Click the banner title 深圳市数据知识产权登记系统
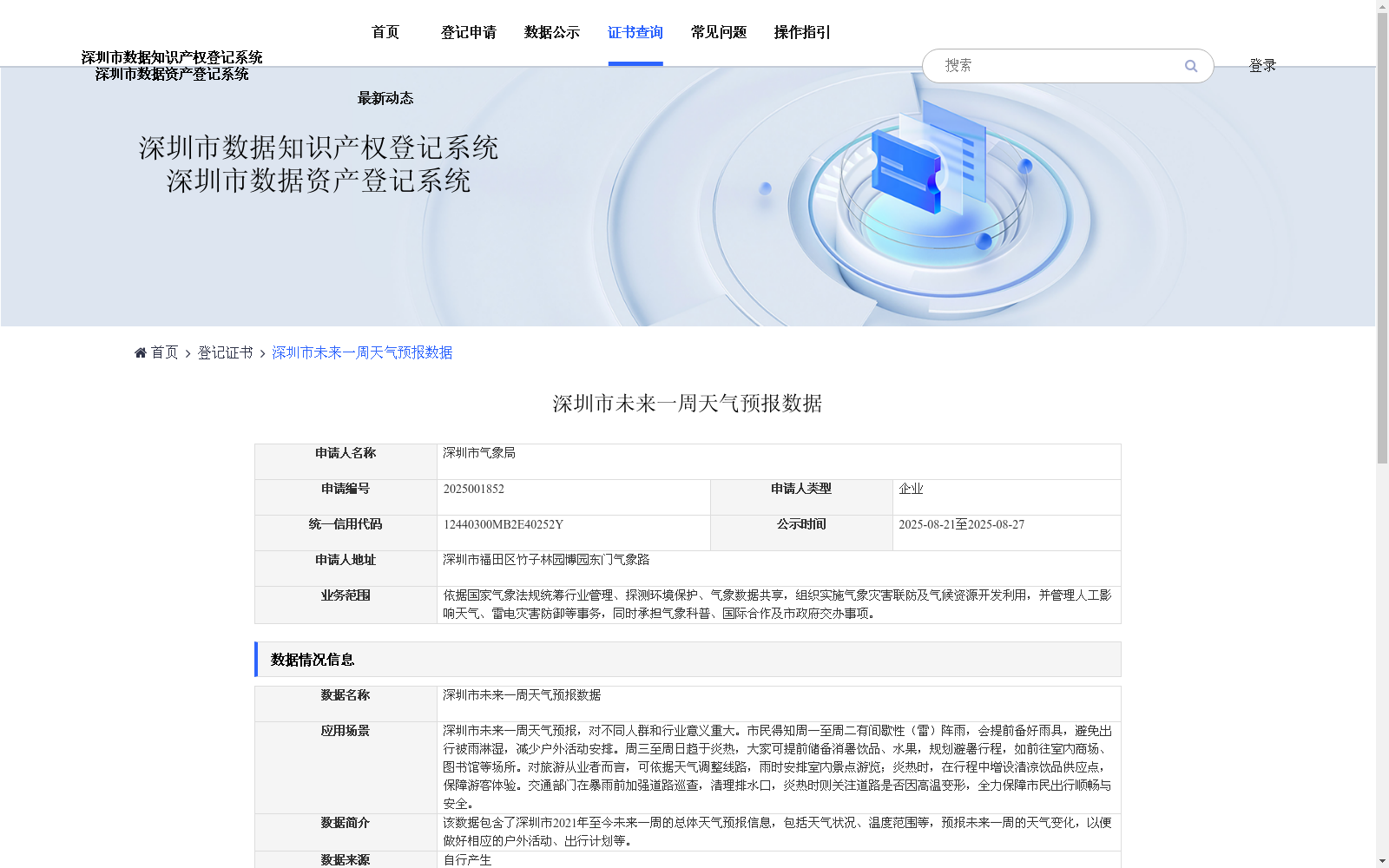Image resolution: width=1389 pixels, height=868 pixels. (319, 148)
